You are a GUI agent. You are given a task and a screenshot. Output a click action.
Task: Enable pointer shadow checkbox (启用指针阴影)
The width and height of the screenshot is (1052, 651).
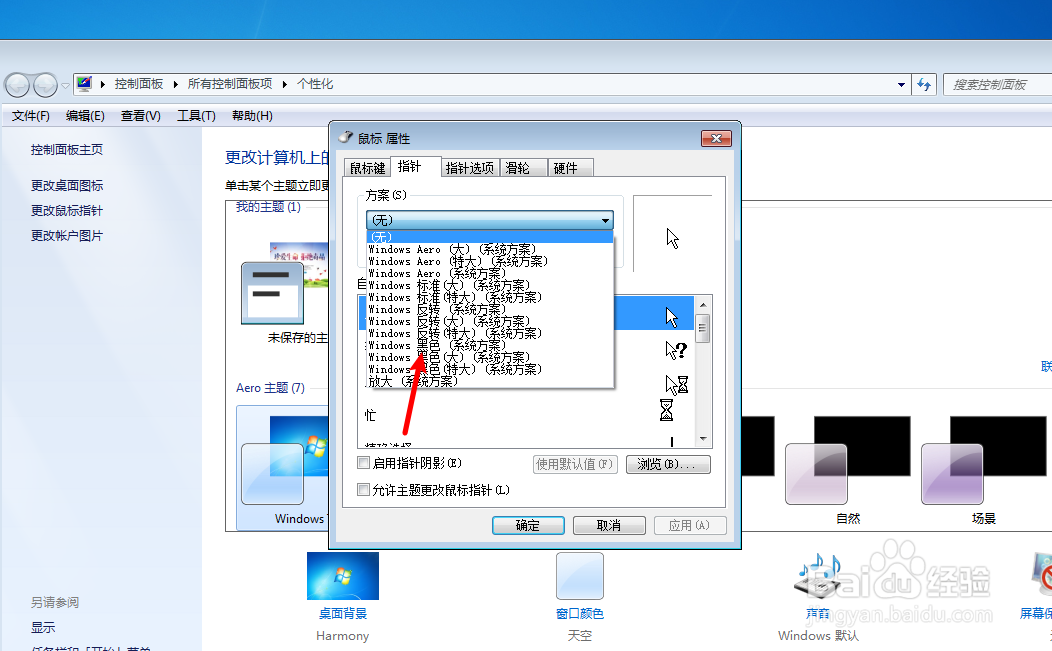point(364,462)
